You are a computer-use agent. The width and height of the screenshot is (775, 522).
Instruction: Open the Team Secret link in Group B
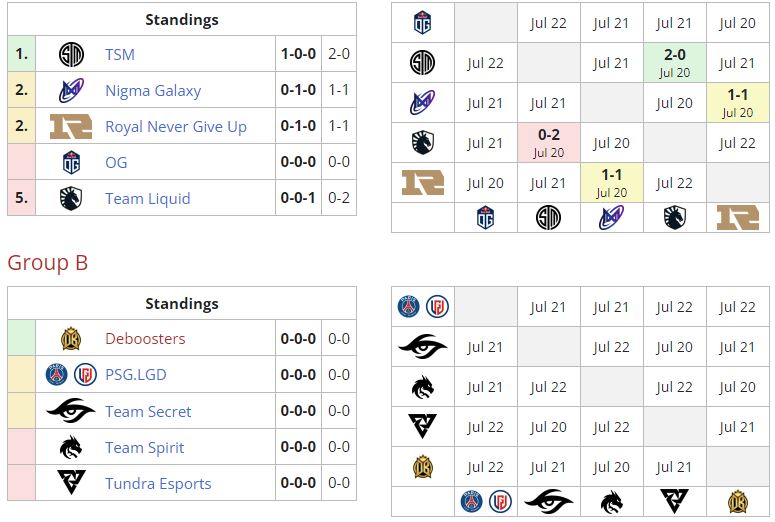(148, 411)
